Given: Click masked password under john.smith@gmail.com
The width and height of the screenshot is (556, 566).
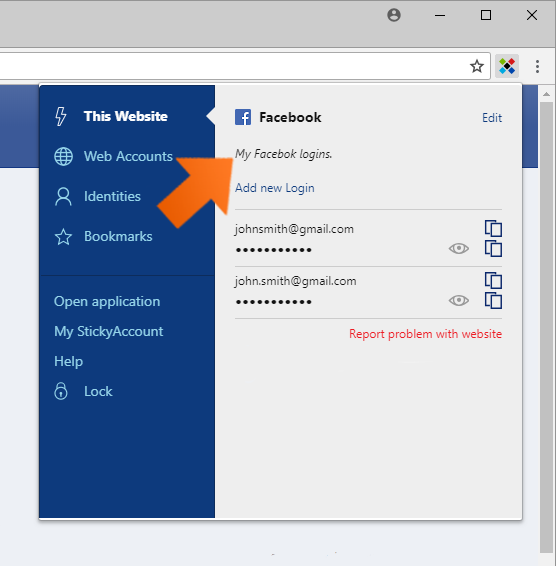Looking at the screenshot, I should pyautogui.click(x=274, y=302).
